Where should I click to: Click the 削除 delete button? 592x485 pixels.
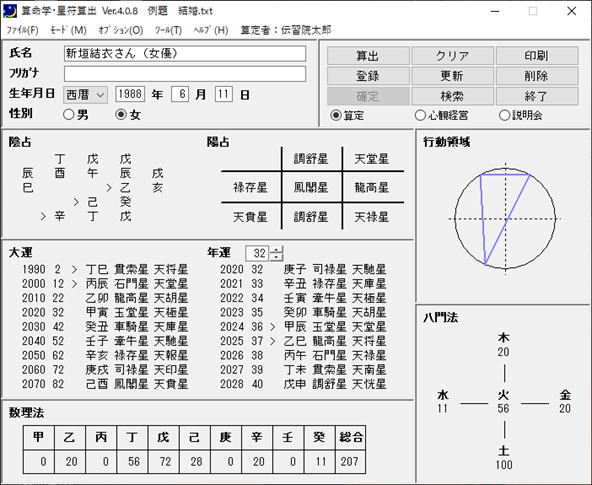537,76
